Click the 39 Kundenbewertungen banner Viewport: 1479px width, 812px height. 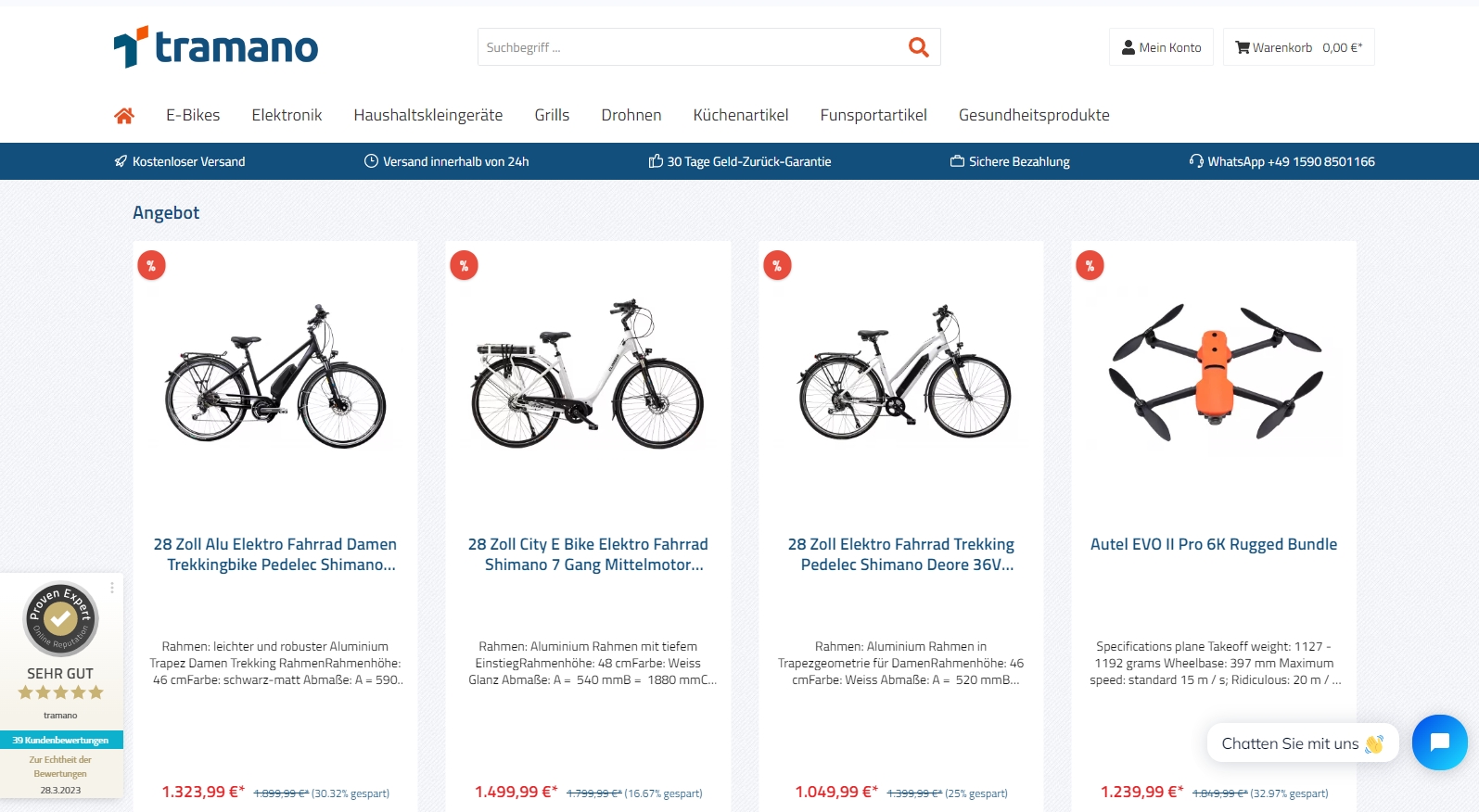coord(61,740)
